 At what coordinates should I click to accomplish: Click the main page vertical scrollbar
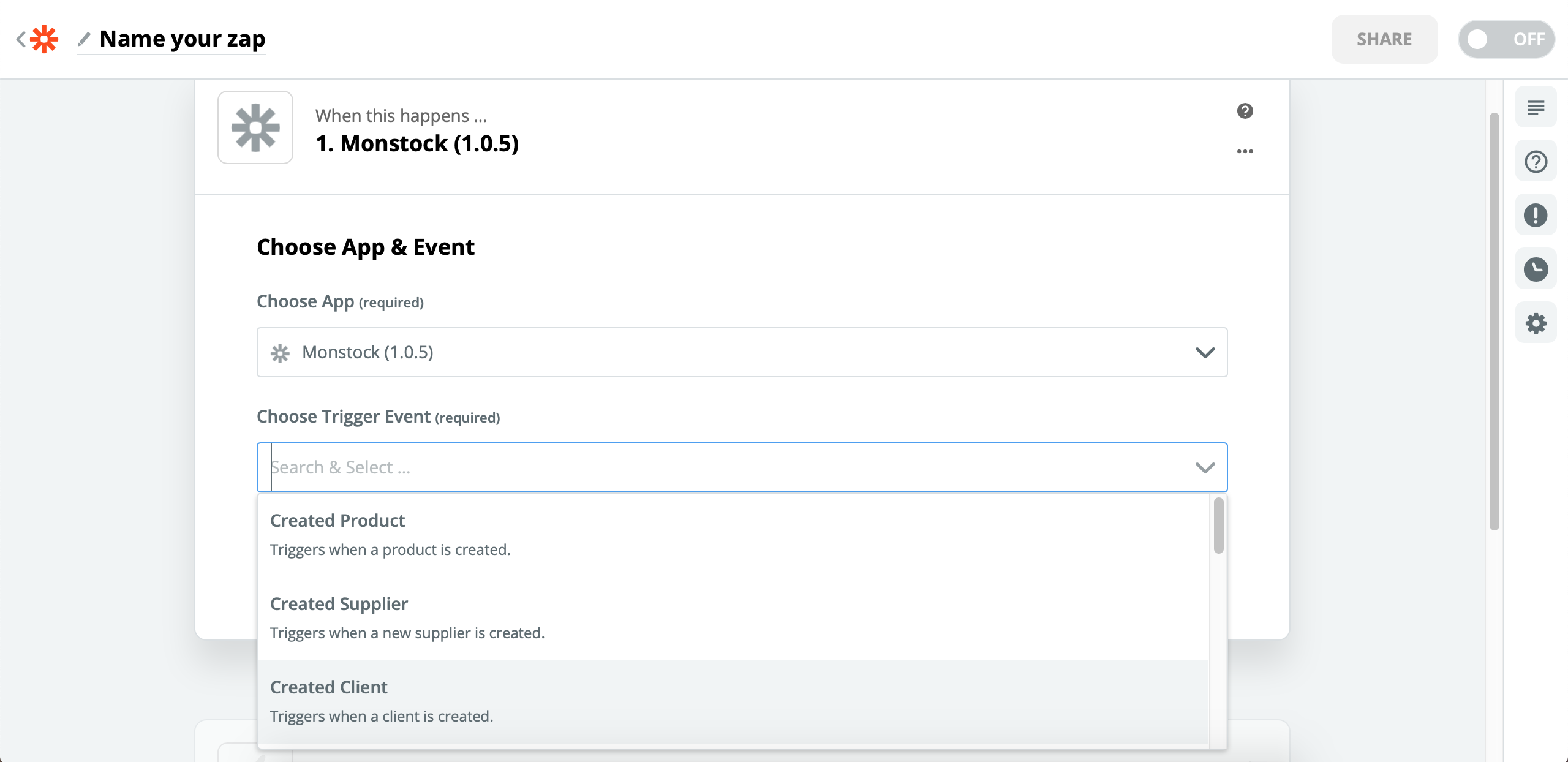point(1494,322)
